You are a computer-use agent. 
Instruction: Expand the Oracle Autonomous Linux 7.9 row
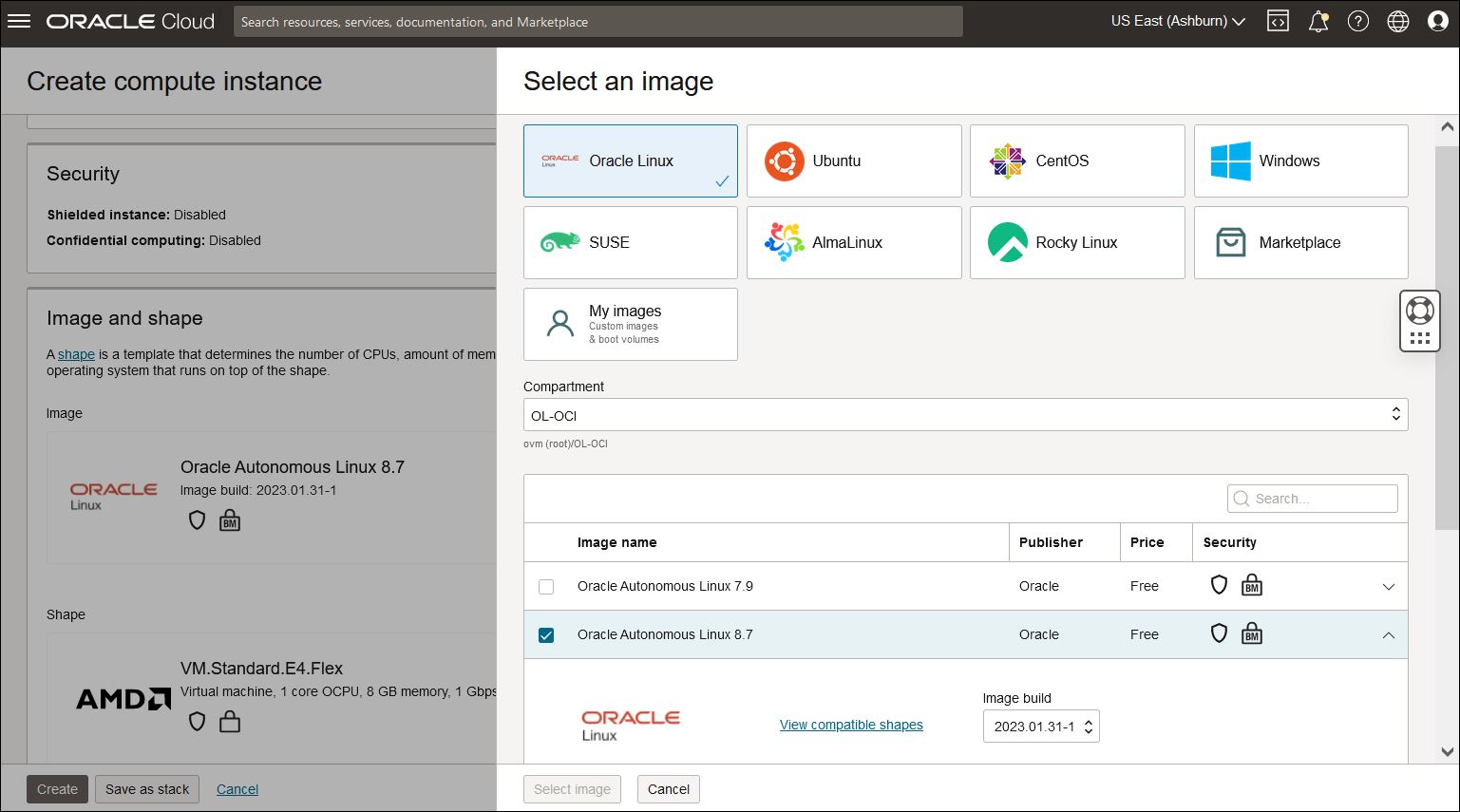1388,586
